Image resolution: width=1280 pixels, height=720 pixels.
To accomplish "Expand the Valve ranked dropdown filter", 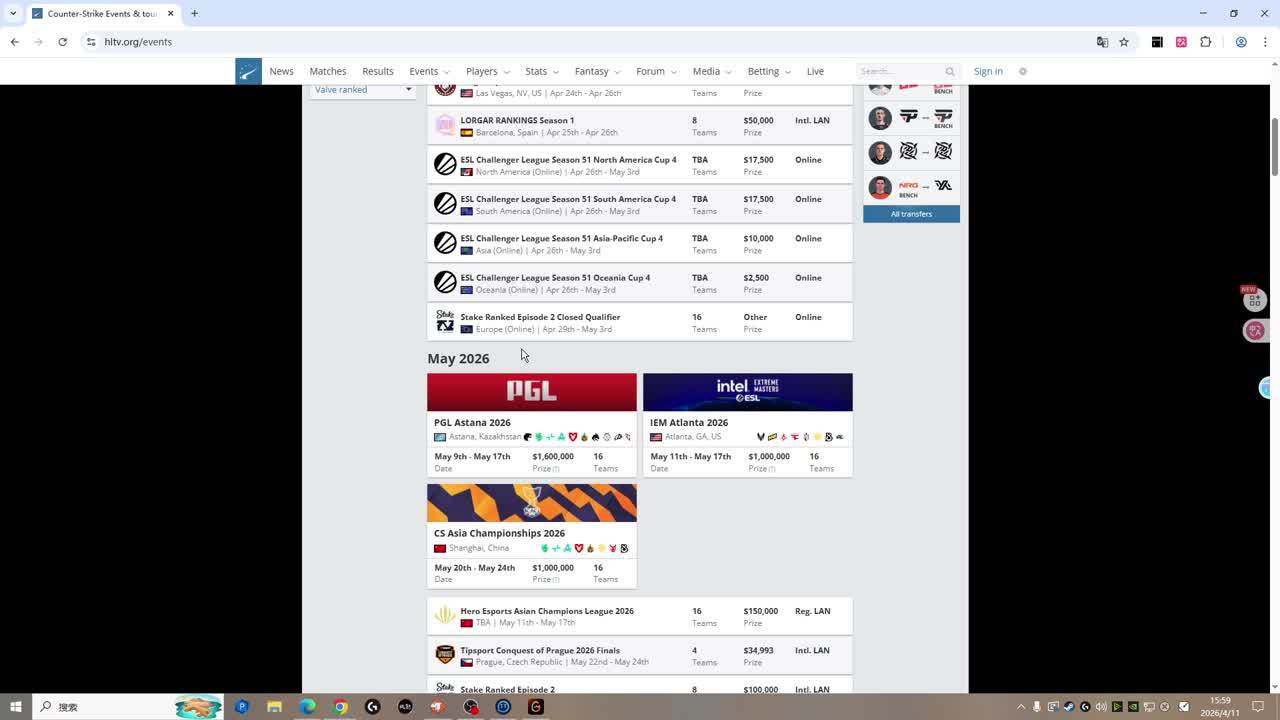I will coord(363,90).
